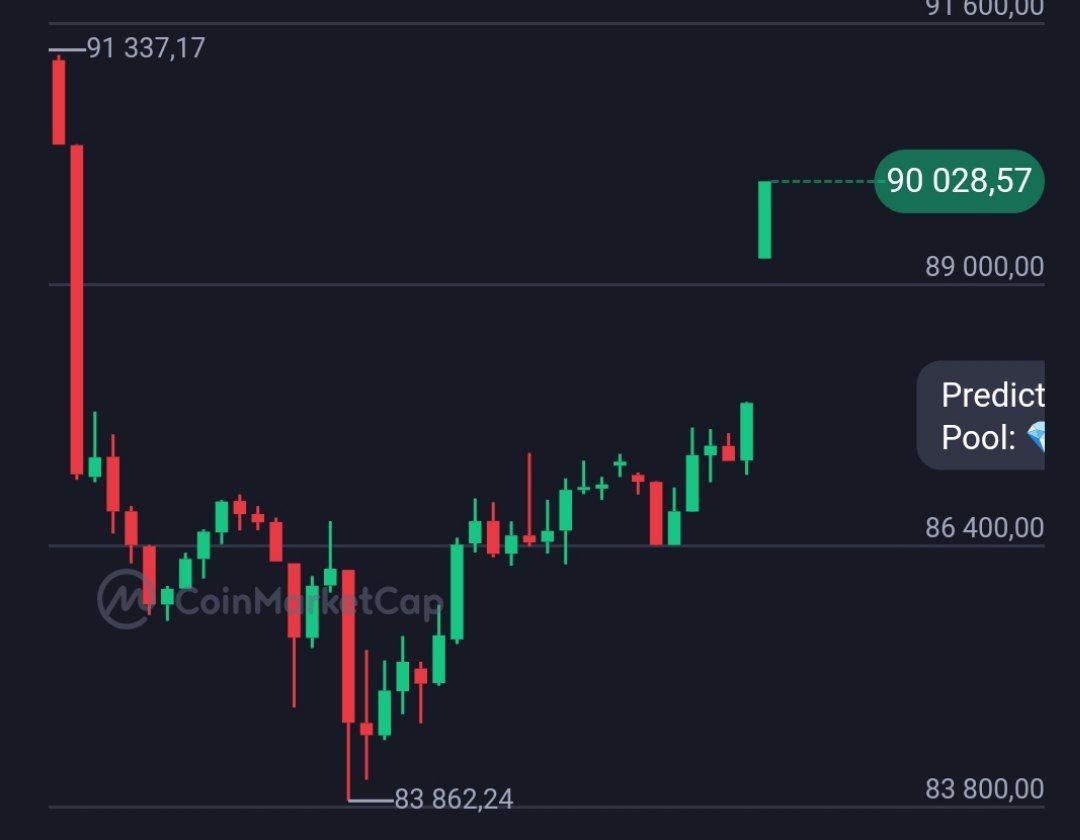This screenshot has width=1080, height=840.
Task: Tap the Pool: label in the side card
Action: click(979, 437)
